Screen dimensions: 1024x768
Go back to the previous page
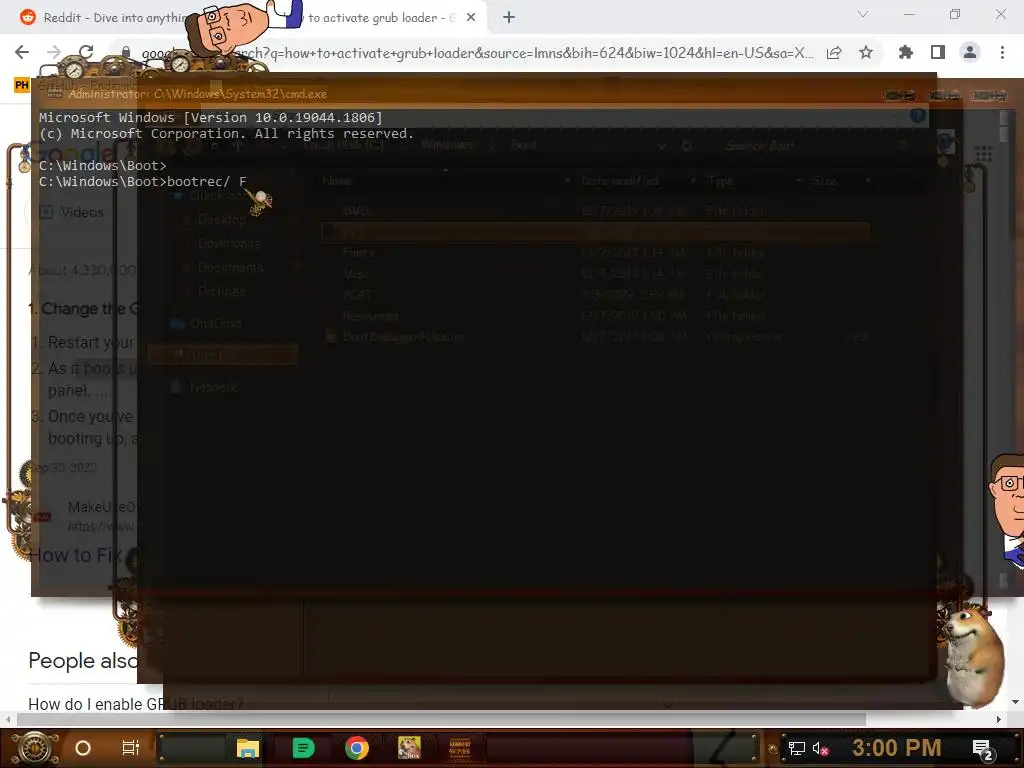22,52
